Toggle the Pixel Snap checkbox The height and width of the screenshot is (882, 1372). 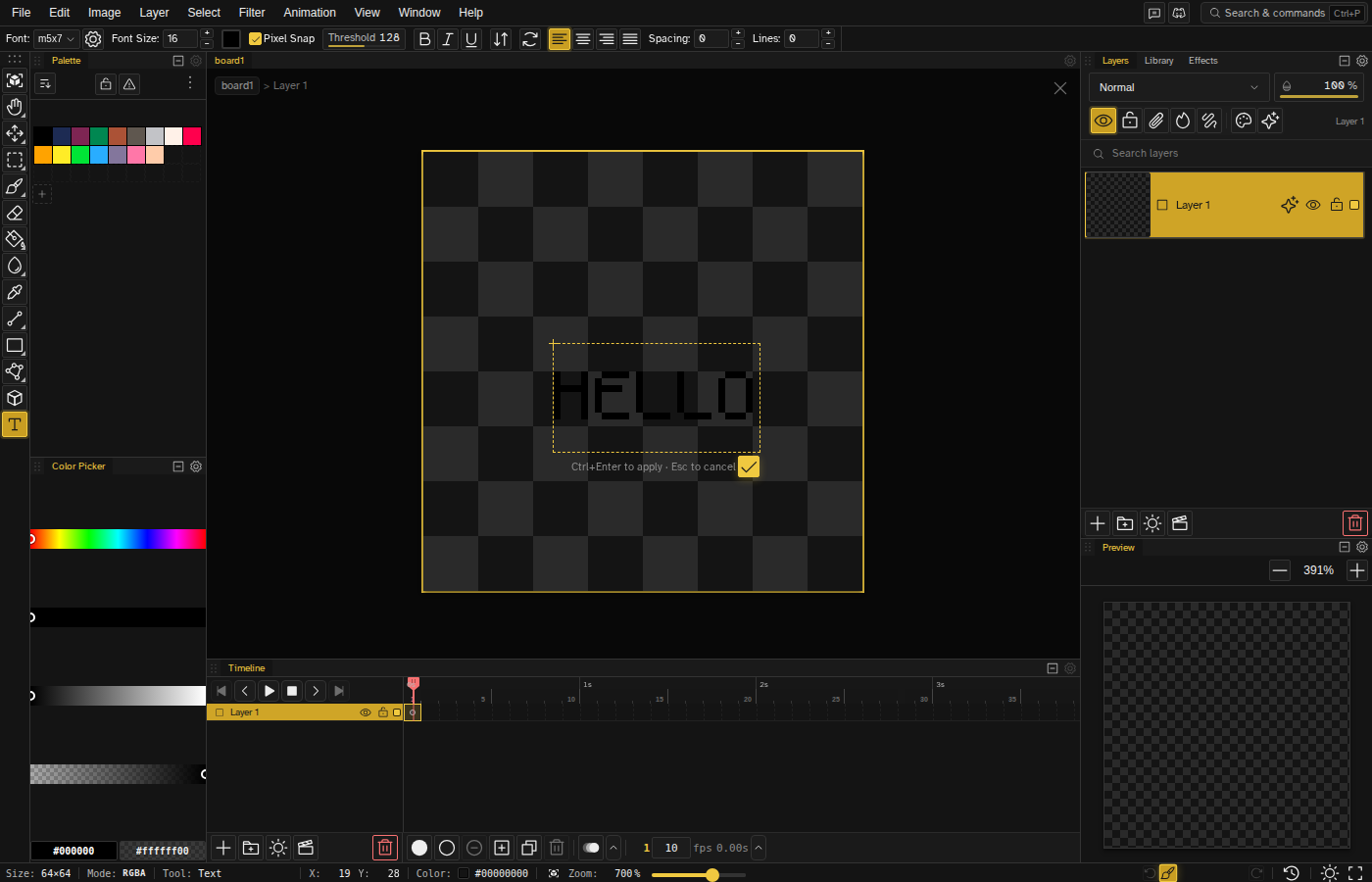tap(256, 39)
